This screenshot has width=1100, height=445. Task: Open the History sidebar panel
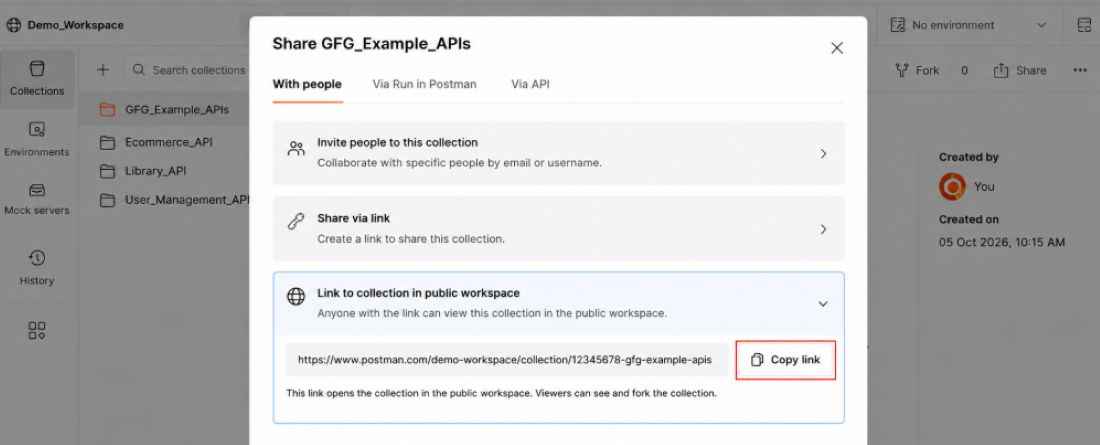point(36,267)
